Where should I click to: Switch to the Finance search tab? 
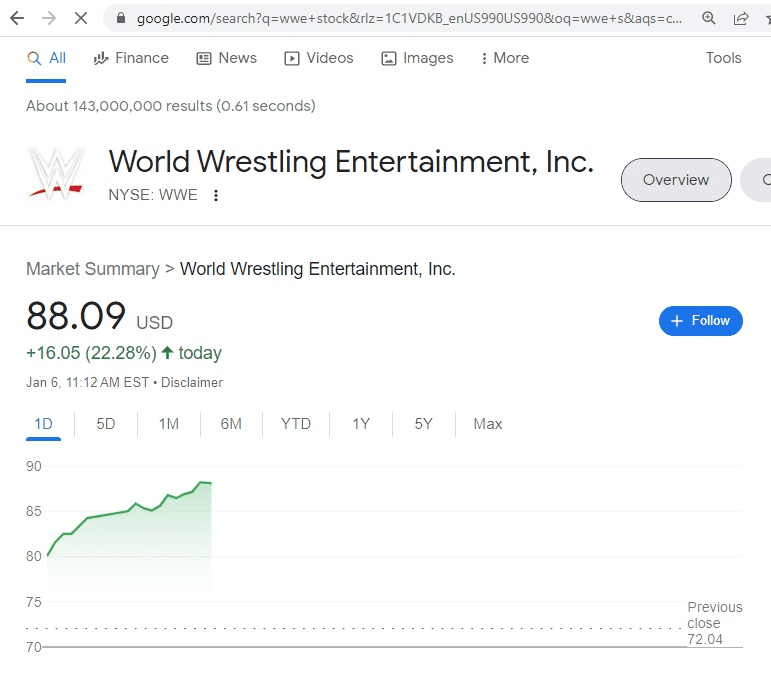131,58
